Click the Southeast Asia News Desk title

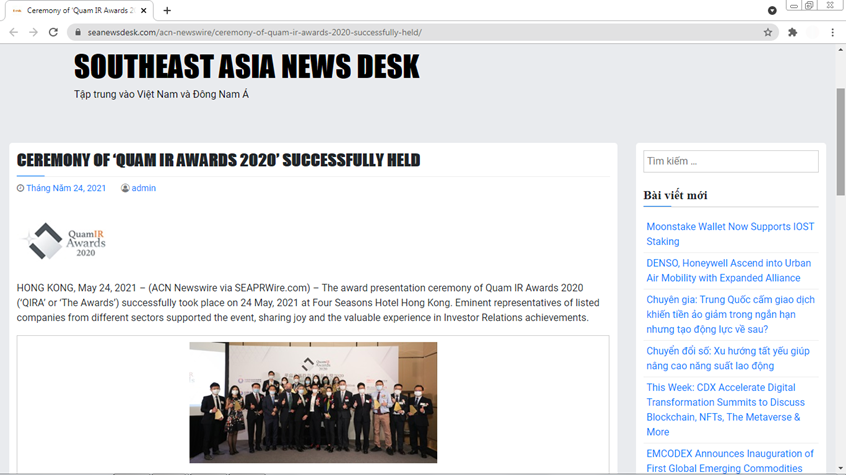(247, 67)
